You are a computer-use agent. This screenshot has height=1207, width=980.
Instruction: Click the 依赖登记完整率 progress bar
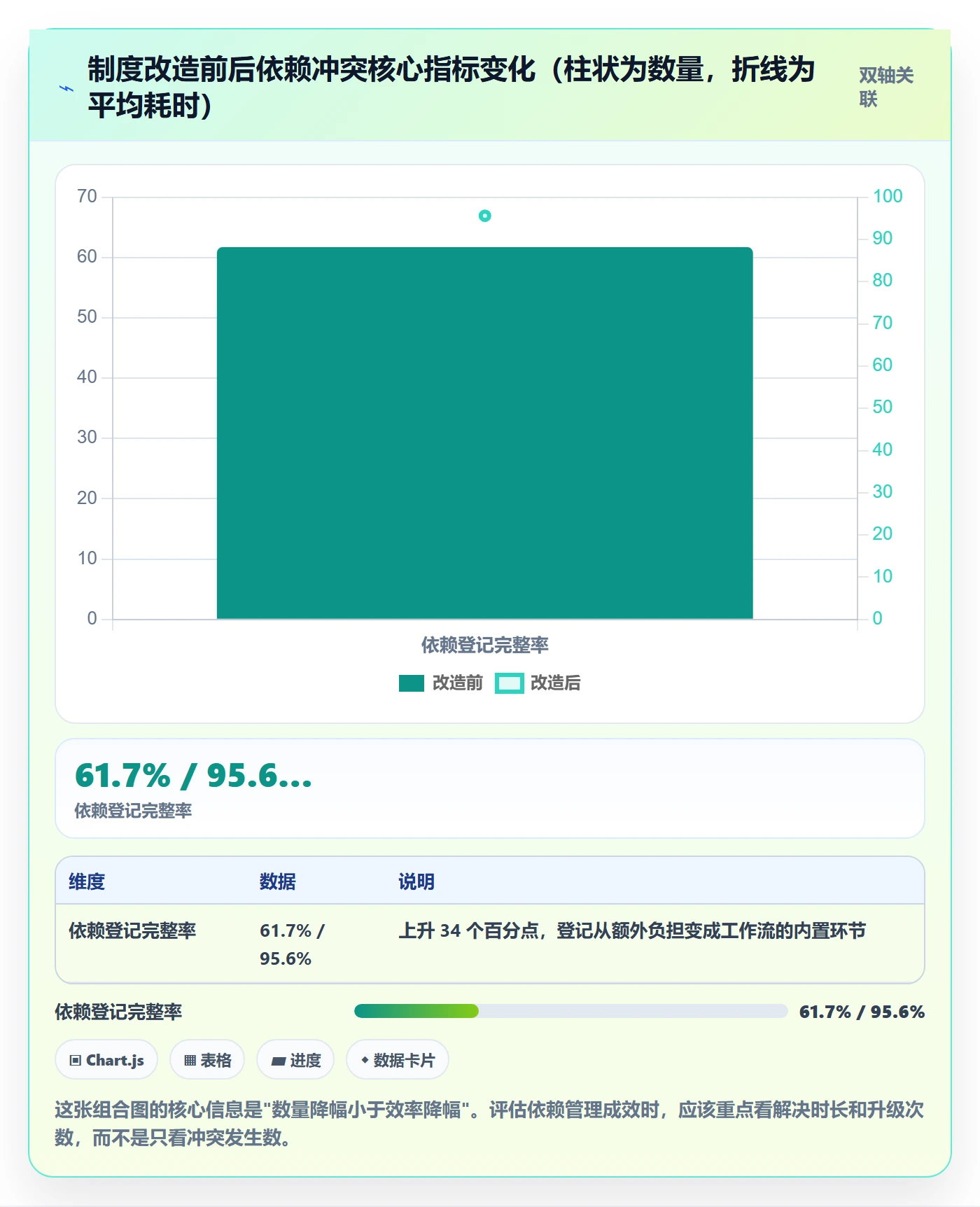[x=570, y=1011]
